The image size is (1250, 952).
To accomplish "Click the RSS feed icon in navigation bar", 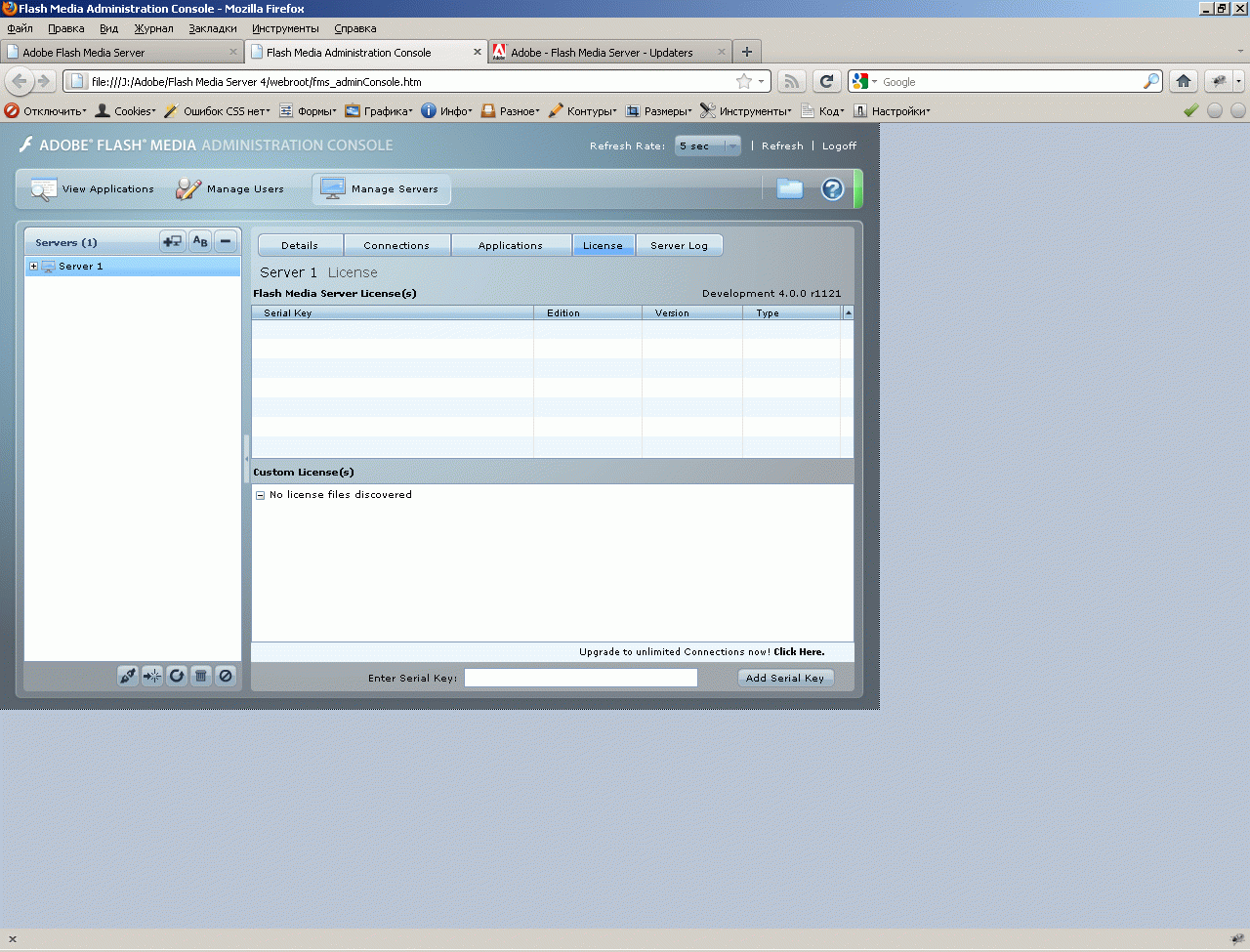I will pyautogui.click(x=792, y=81).
